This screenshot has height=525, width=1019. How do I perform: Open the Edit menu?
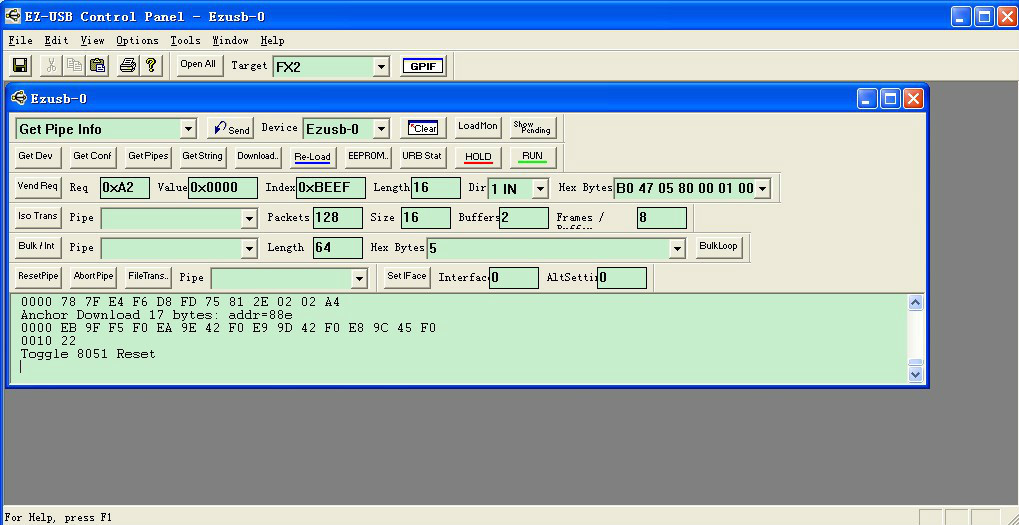pos(57,40)
